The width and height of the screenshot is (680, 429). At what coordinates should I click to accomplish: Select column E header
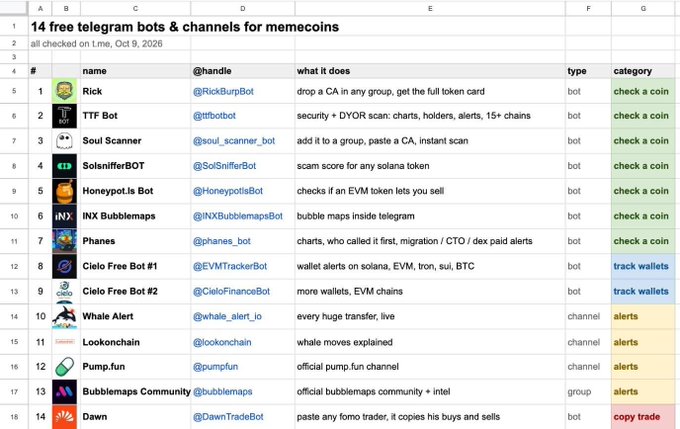(x=430, y=8)
